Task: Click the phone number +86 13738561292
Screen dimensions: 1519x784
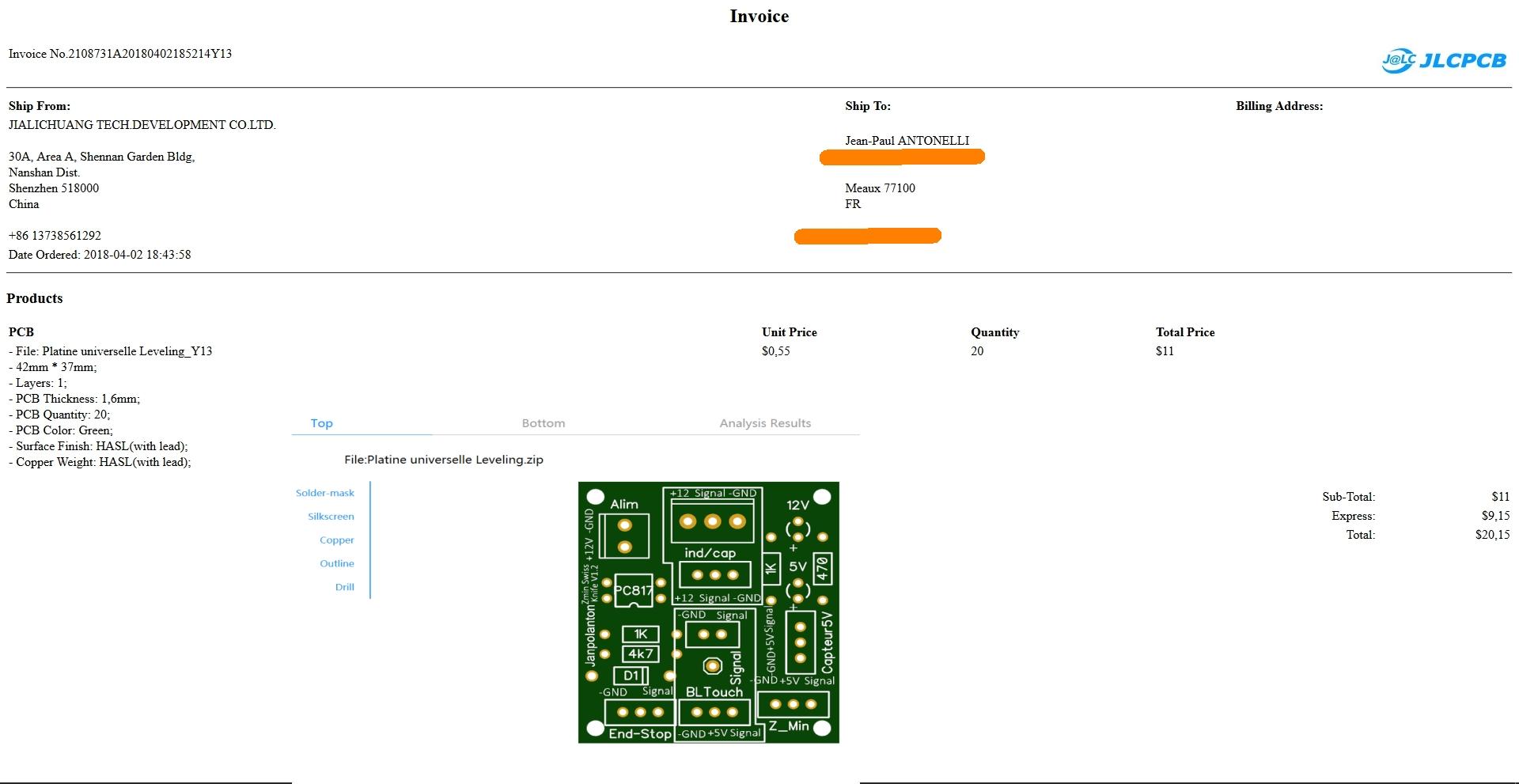Action: click(55, 236)
